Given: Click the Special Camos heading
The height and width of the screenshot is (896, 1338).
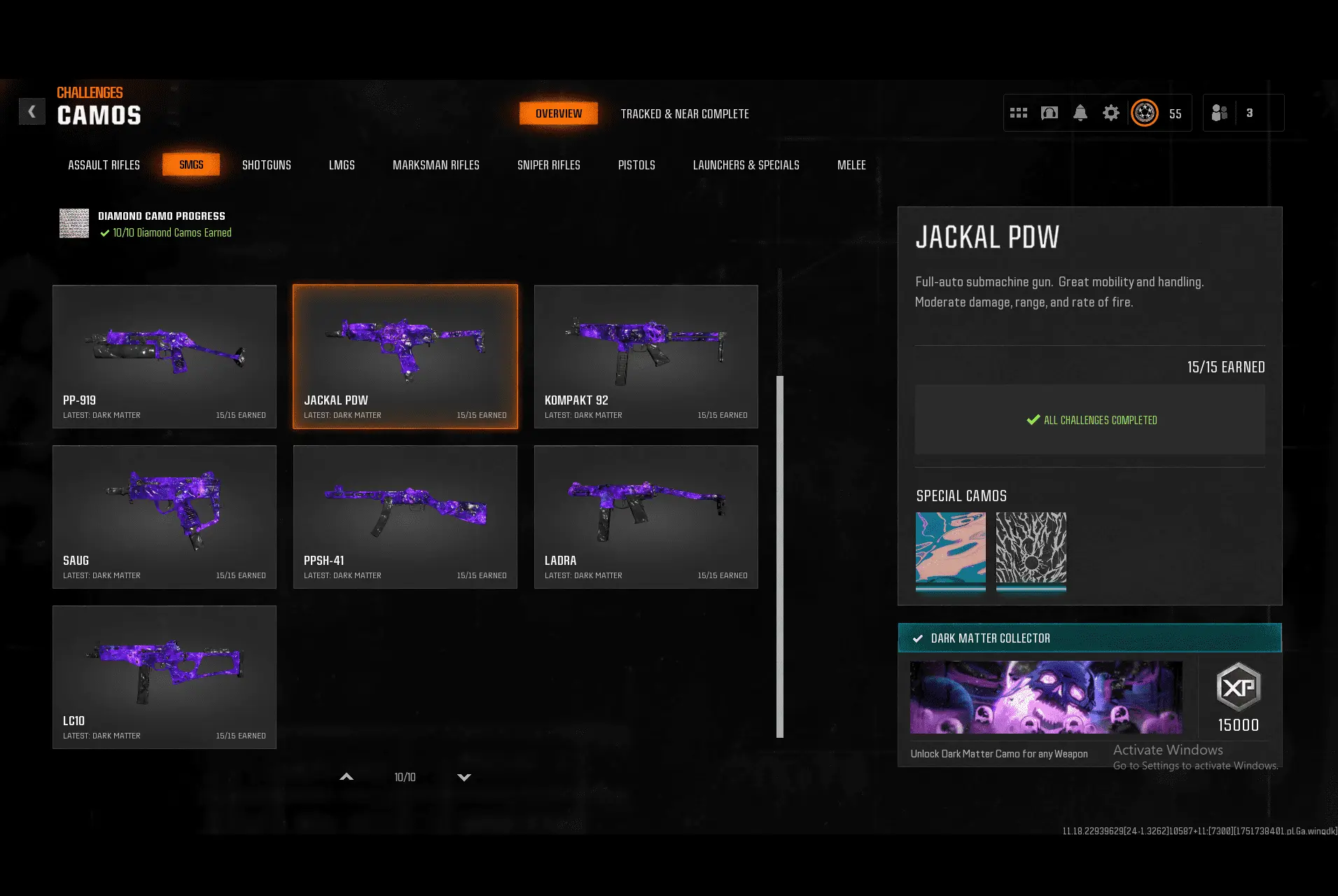Looking at the screenshot, I should tap(961, 496).
